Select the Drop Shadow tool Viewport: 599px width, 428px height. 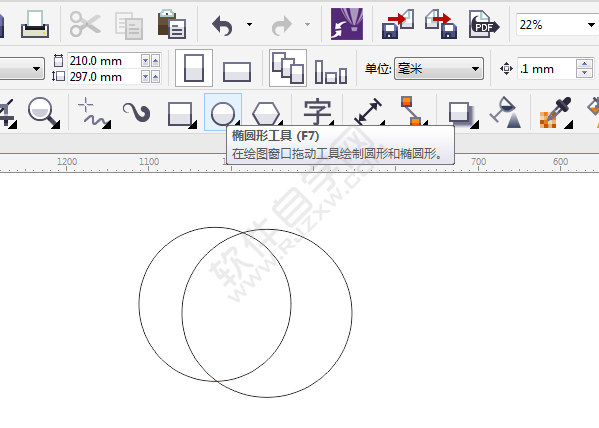pyautogui.click(x=462, y=114)
